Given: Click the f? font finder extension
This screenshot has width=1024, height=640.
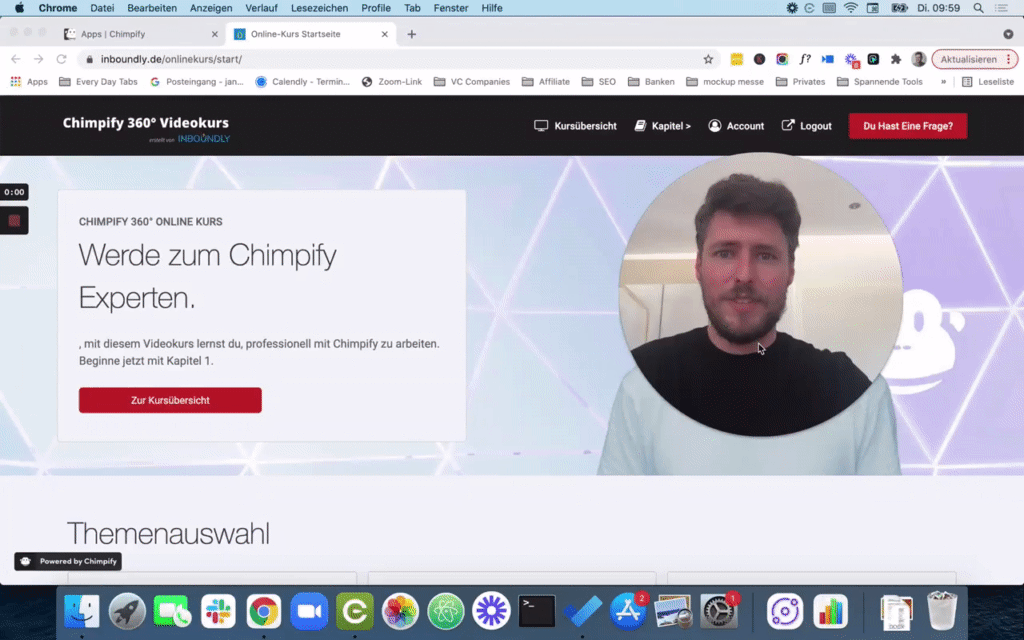Looking at the screenshot, I should [805, 59].
